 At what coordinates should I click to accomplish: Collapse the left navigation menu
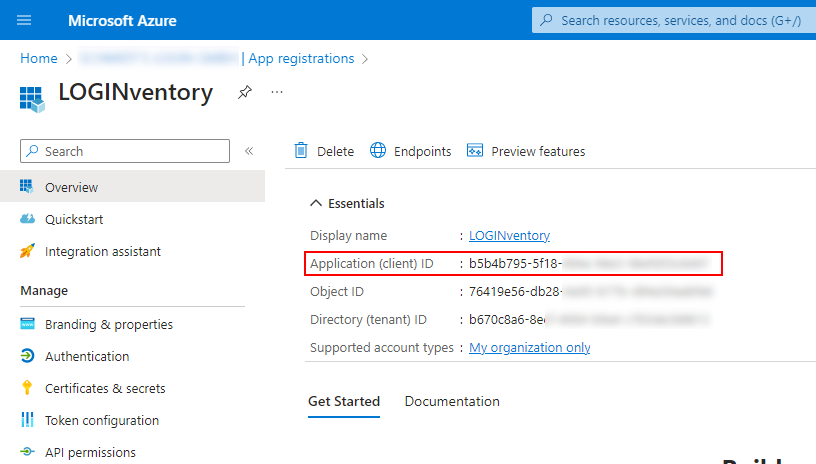coord(249,151)
